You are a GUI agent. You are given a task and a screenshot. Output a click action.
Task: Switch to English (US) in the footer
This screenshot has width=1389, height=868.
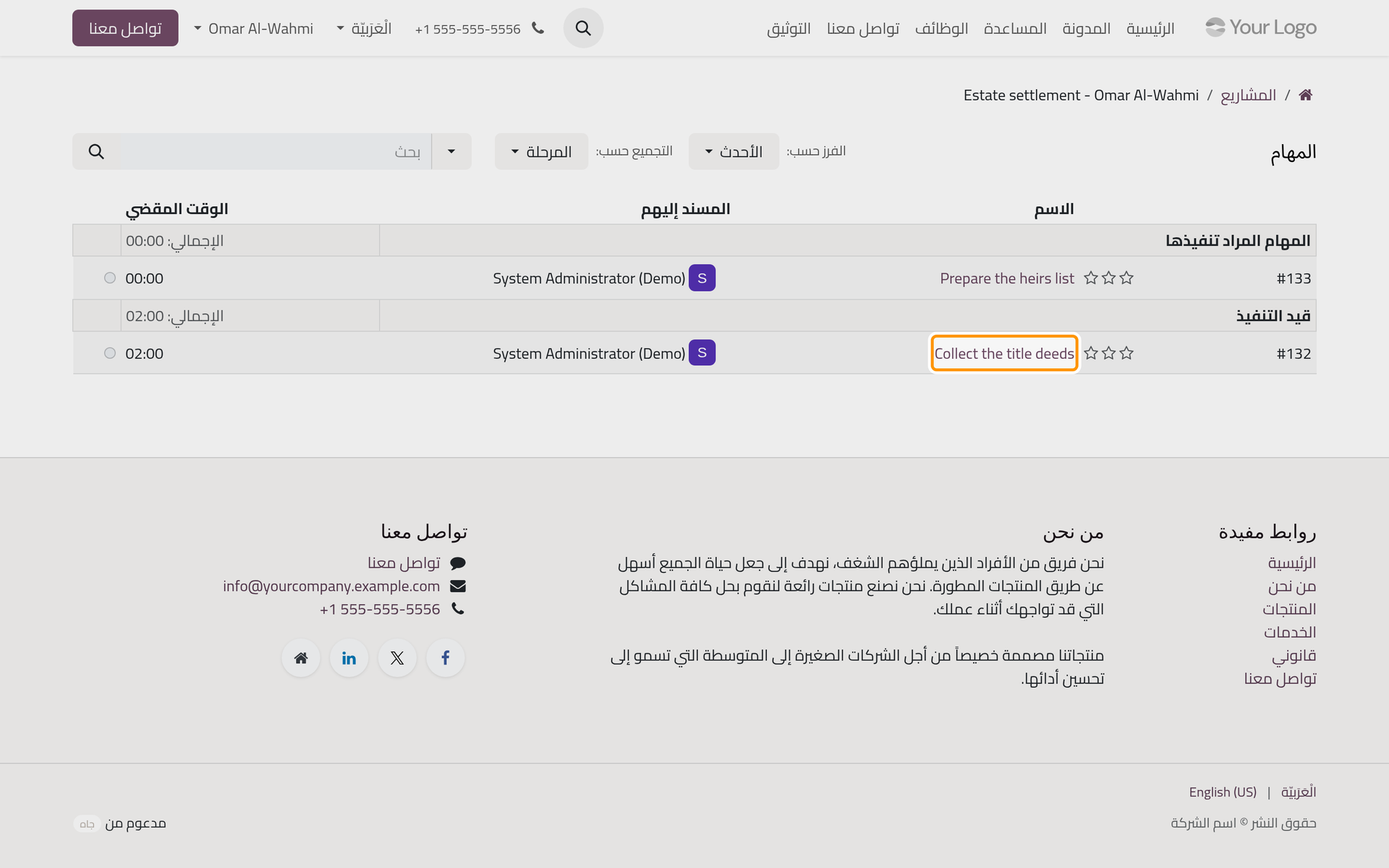pyautogui.click(x=1223, y=792)
